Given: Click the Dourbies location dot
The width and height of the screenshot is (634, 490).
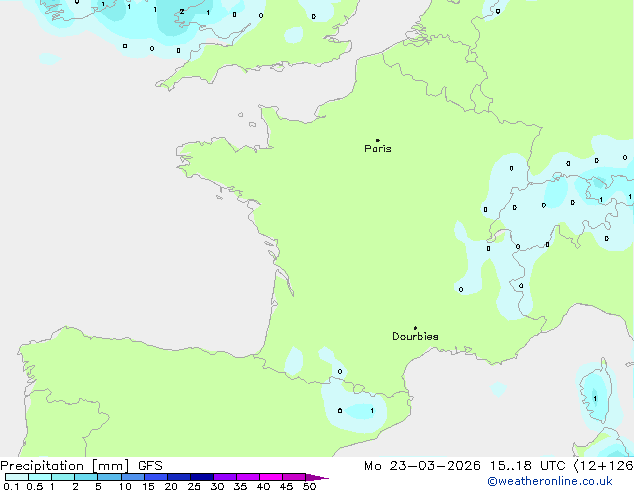Looking at the screenshot, I should click(415, 328).
